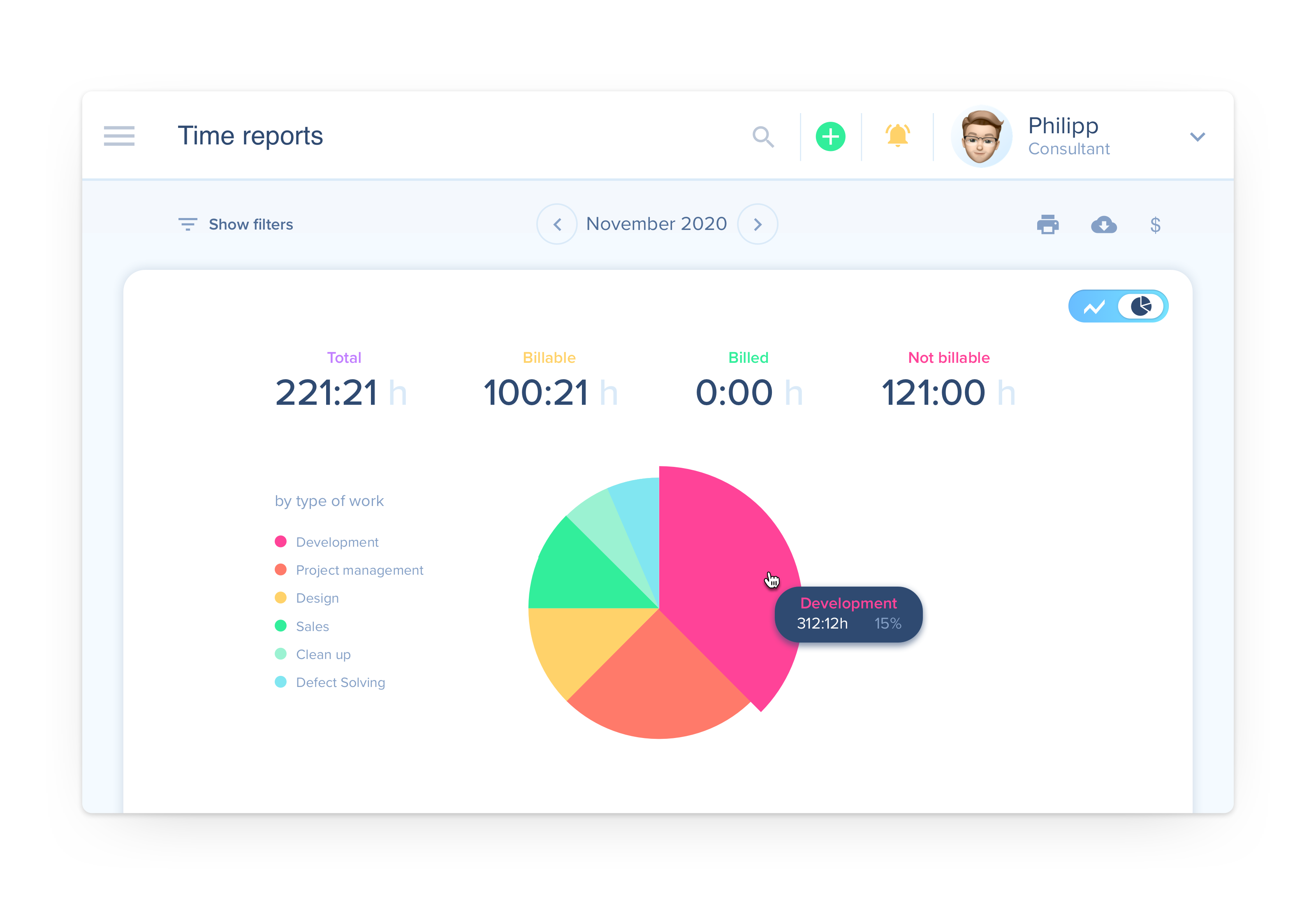1316x905 pixels.
Task: Open the notifications bell
Action: point(897,136)
